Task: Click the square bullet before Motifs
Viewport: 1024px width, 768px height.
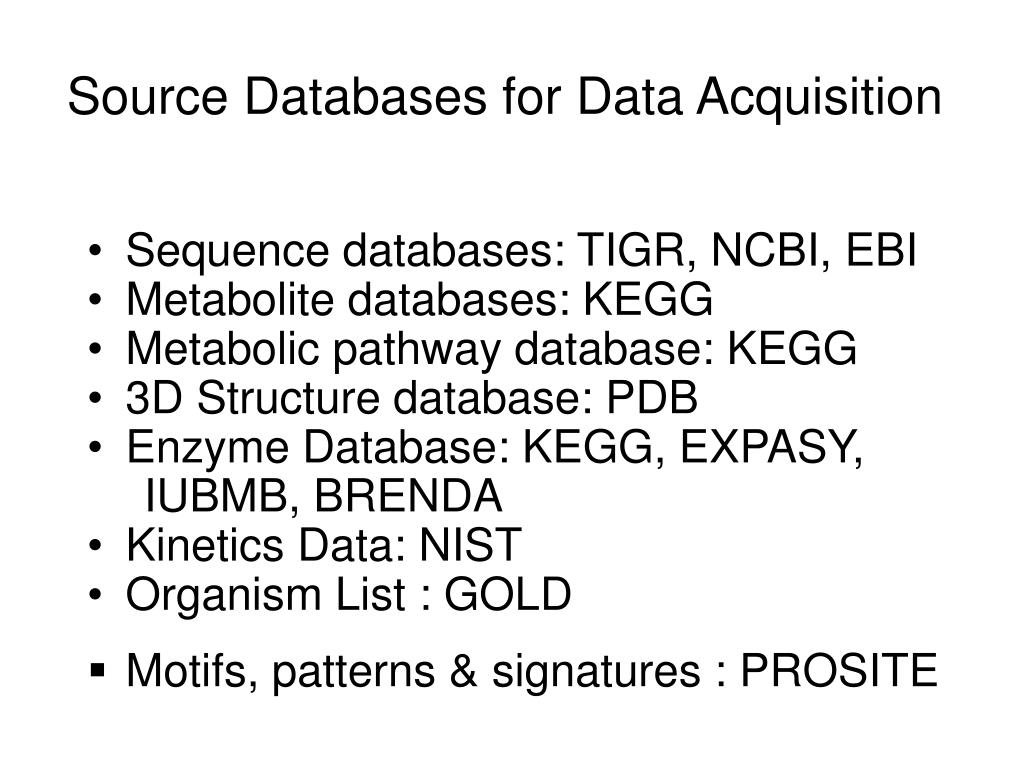Action: [x=97, y=671]
